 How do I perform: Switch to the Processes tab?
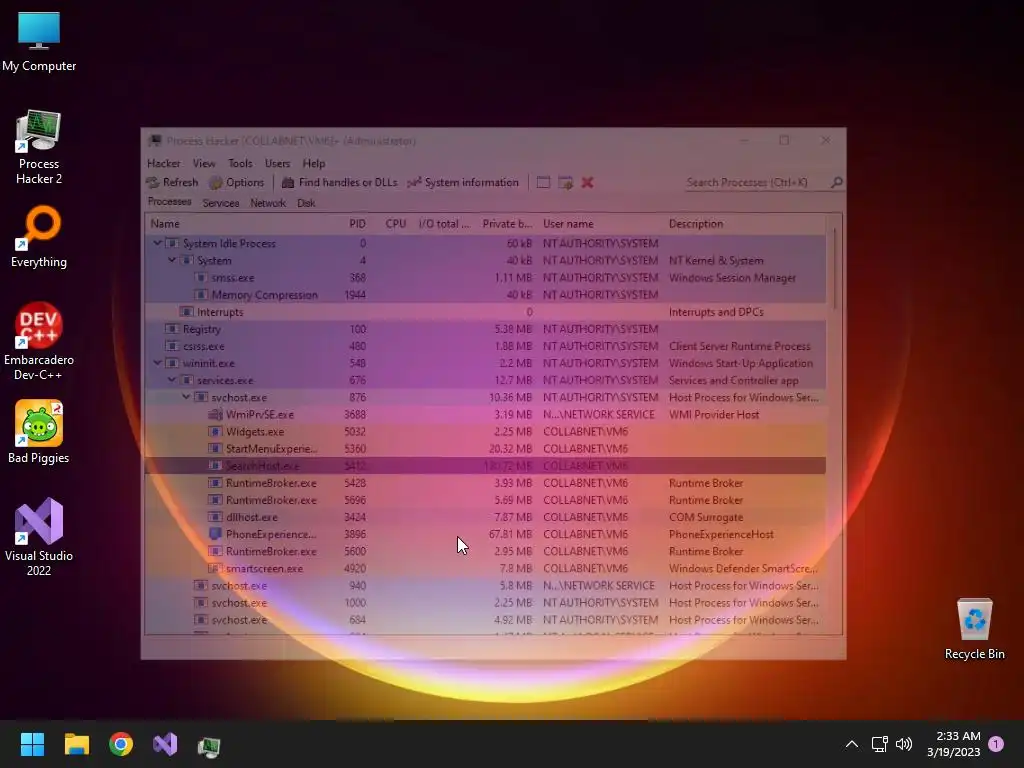coord(169,202)
